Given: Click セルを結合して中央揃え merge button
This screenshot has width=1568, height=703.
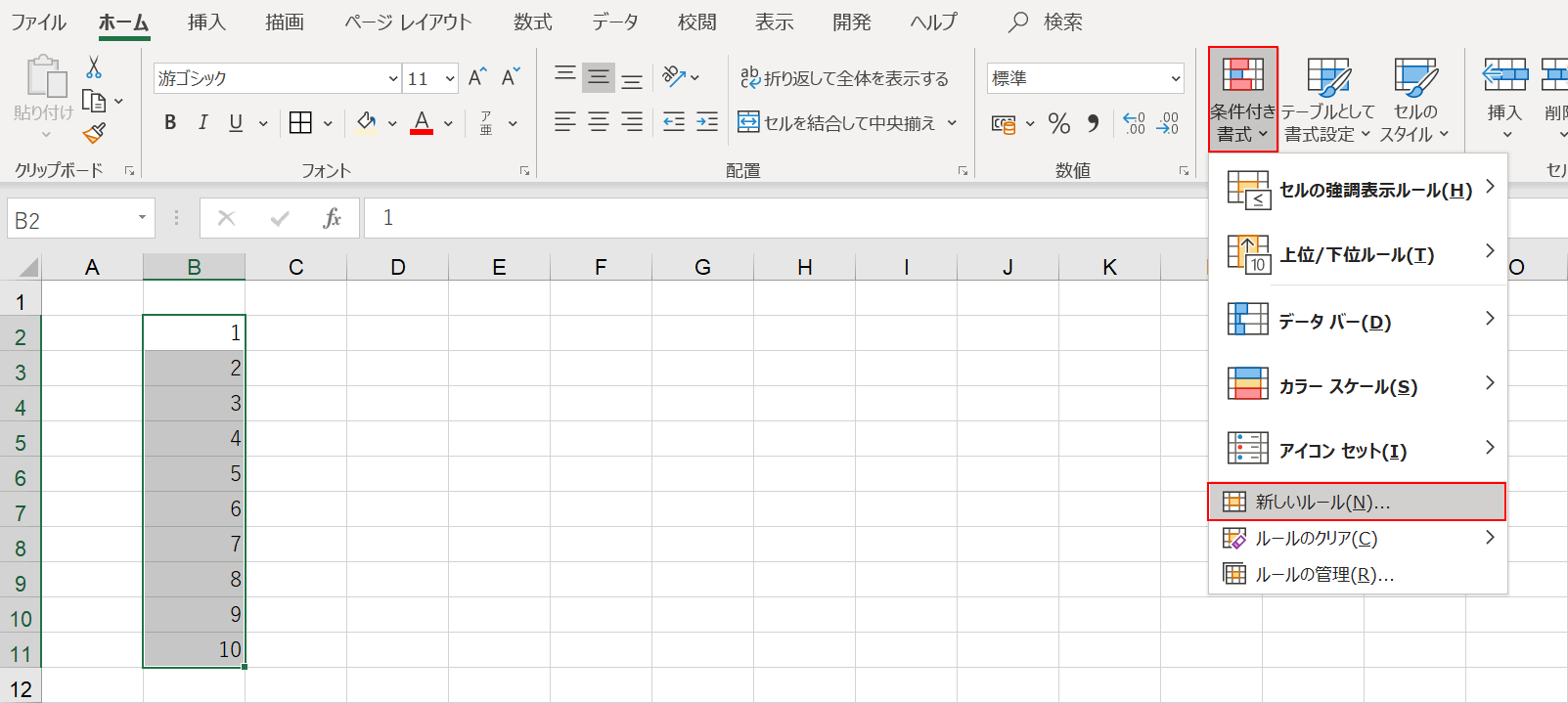Looking at the screenshot, I should (x=837, y=123).
